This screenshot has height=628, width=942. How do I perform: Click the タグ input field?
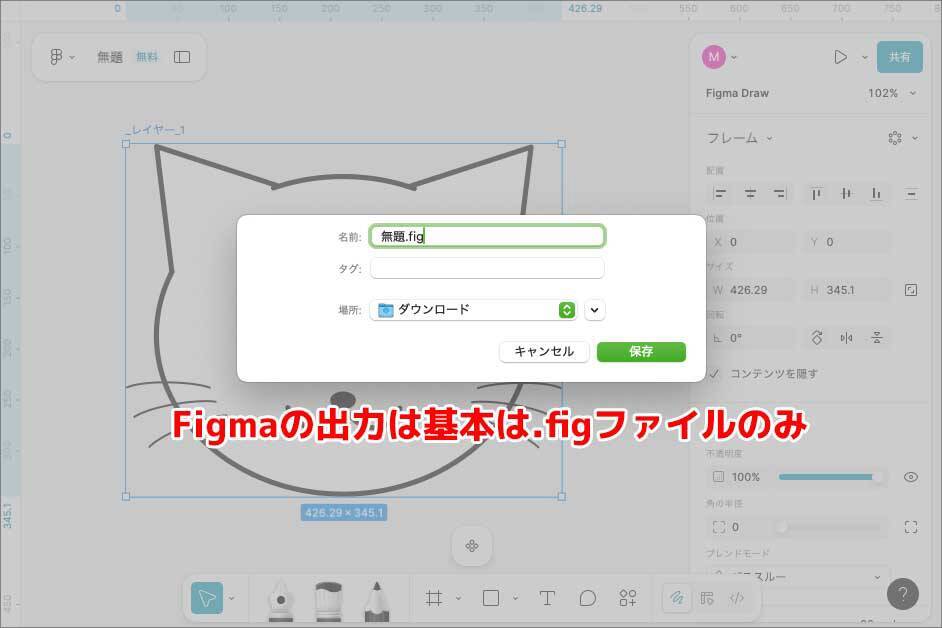coord(487,268)
